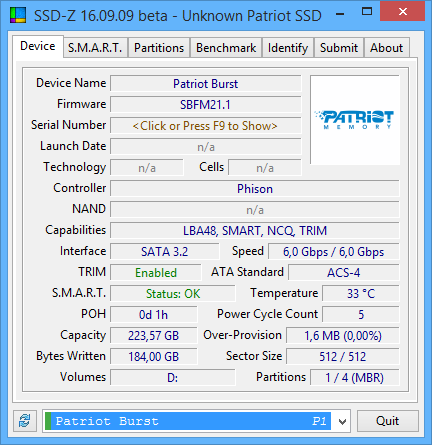Click the Bytes Written label
Screen dimensions: 432x445
(x=71, y=356)
